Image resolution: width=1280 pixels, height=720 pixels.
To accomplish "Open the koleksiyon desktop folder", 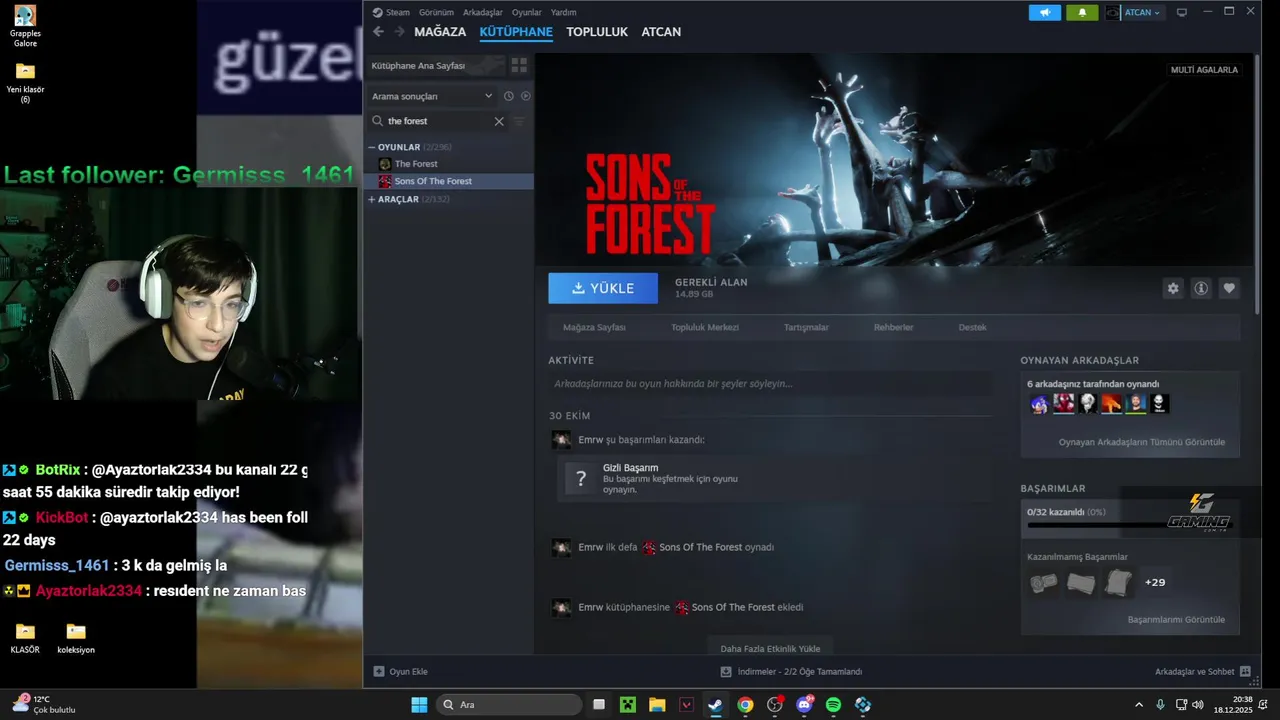I will pyautogui.click(x=76, y=638).
